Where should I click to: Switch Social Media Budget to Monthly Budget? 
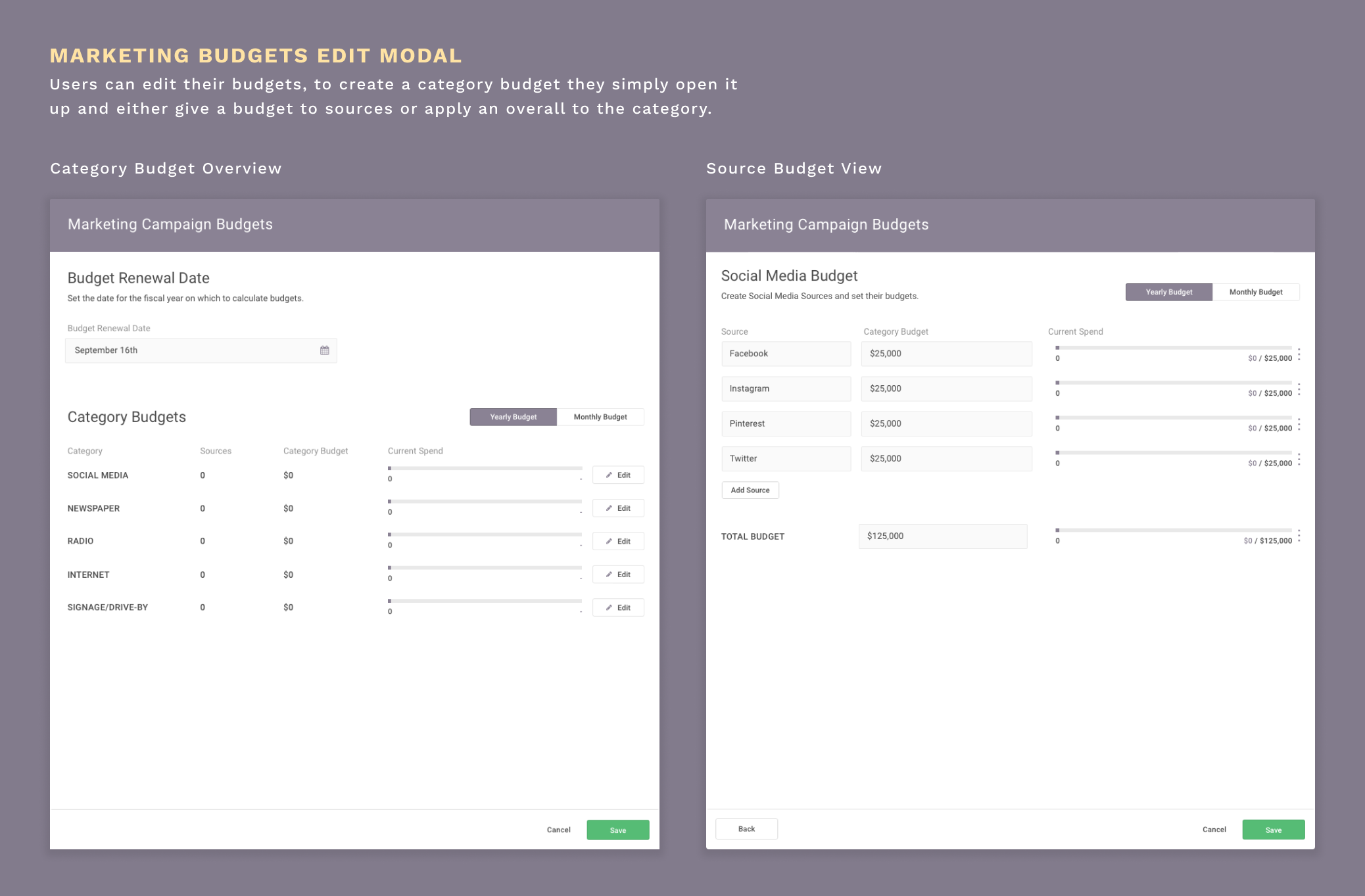coord(1255,292)
